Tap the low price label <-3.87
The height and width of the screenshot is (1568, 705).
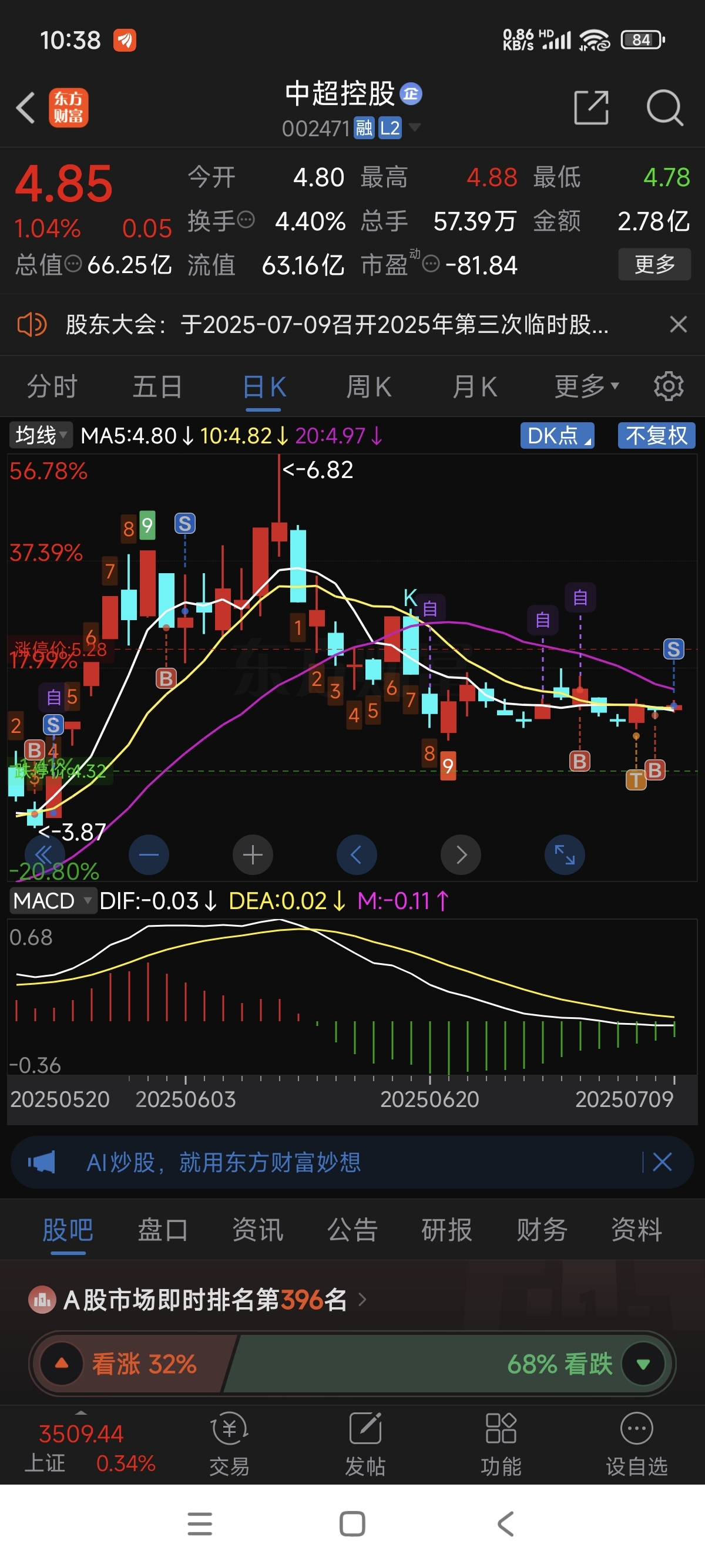click(72, 832)
